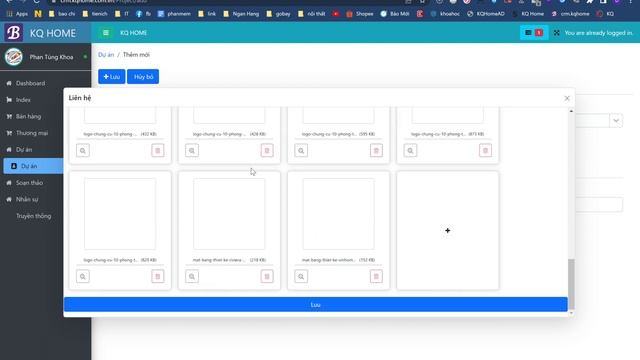The image size is (640, 360).
Task: Toggle fullscreen icon in header
Action: (x=556, y=33)
